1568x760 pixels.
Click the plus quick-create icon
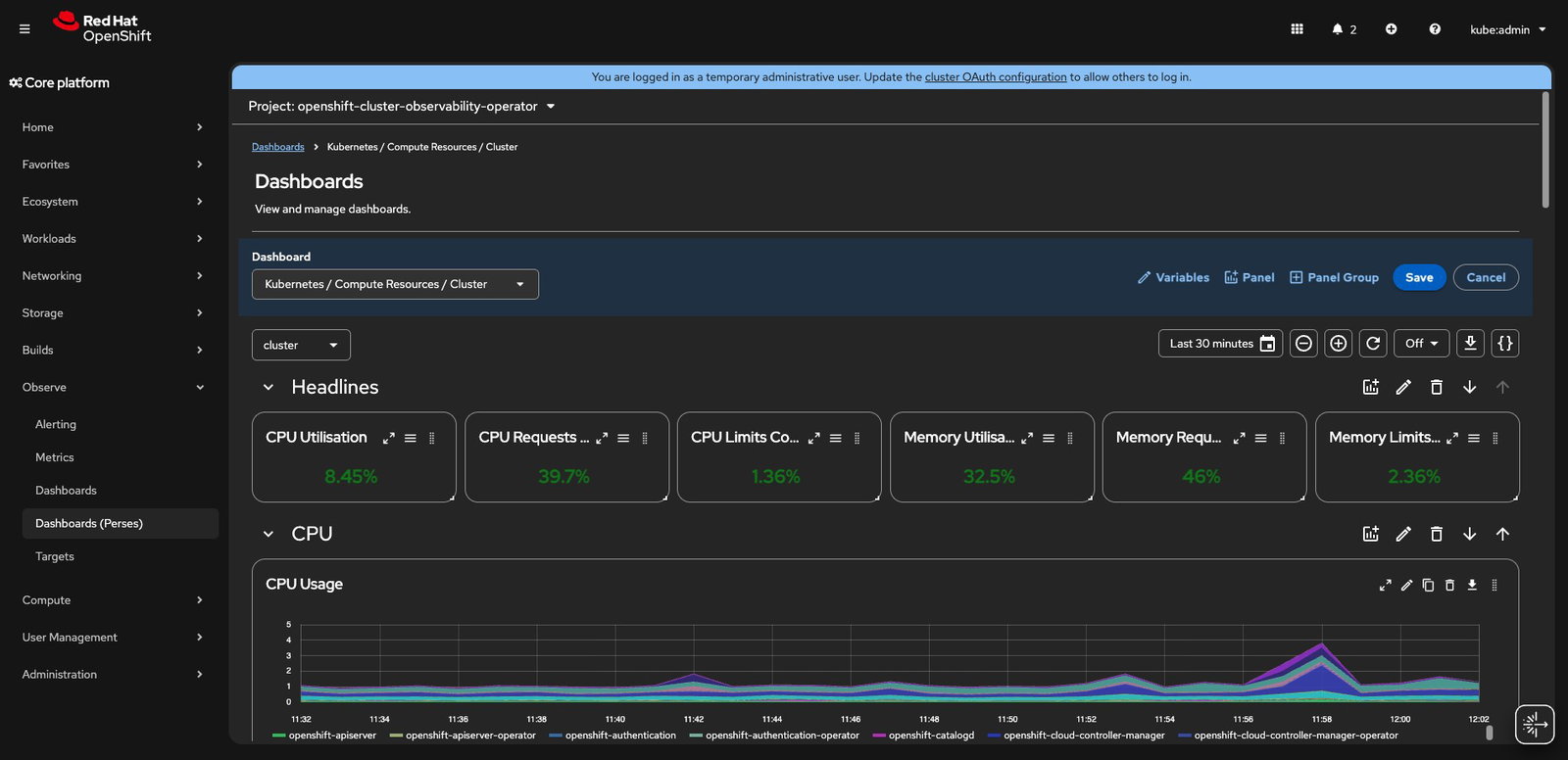coord(1391,29)
